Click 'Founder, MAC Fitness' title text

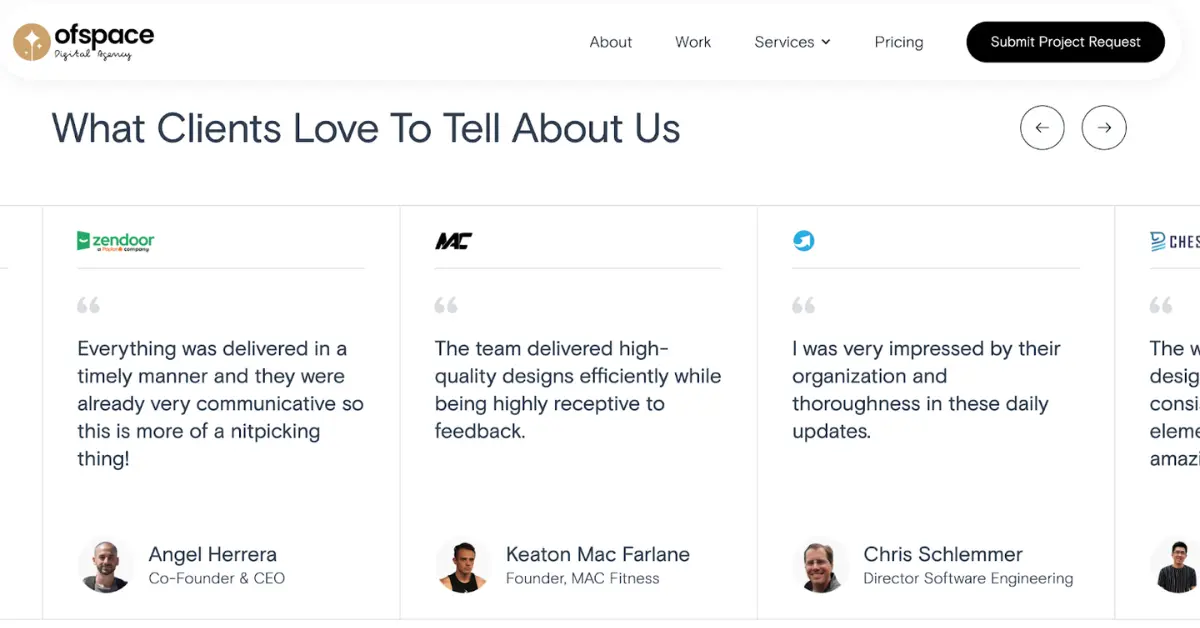pyautogui.click(x=583, y=578)
